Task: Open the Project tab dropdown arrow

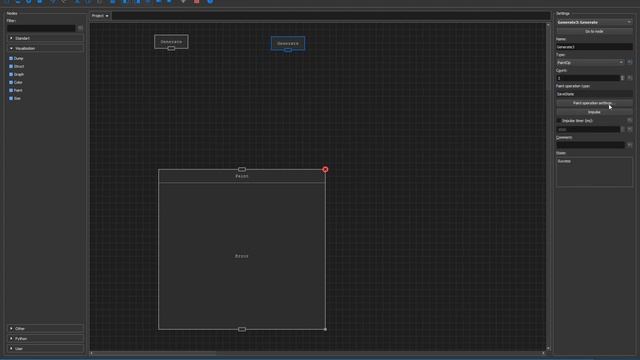Action: tap(107, 16)
